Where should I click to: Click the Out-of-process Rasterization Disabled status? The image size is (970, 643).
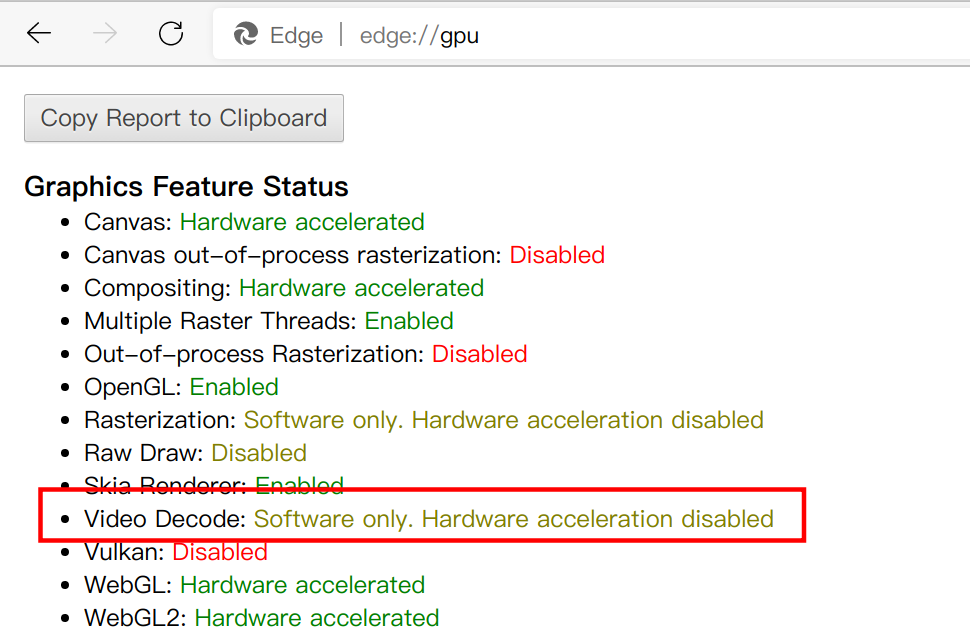(x=479, y=354)
